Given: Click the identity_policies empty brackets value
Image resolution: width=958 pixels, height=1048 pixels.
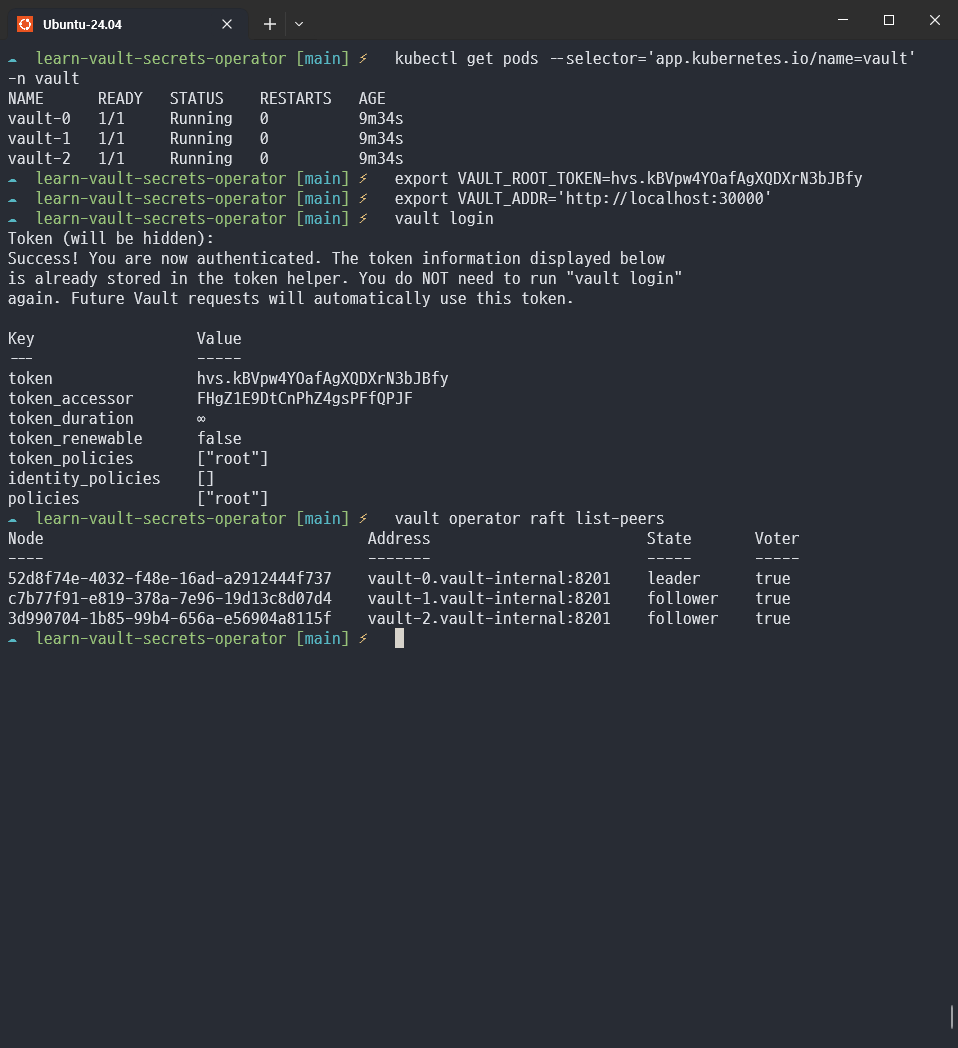Looking at the screenshot, I should tap(205, 479).
